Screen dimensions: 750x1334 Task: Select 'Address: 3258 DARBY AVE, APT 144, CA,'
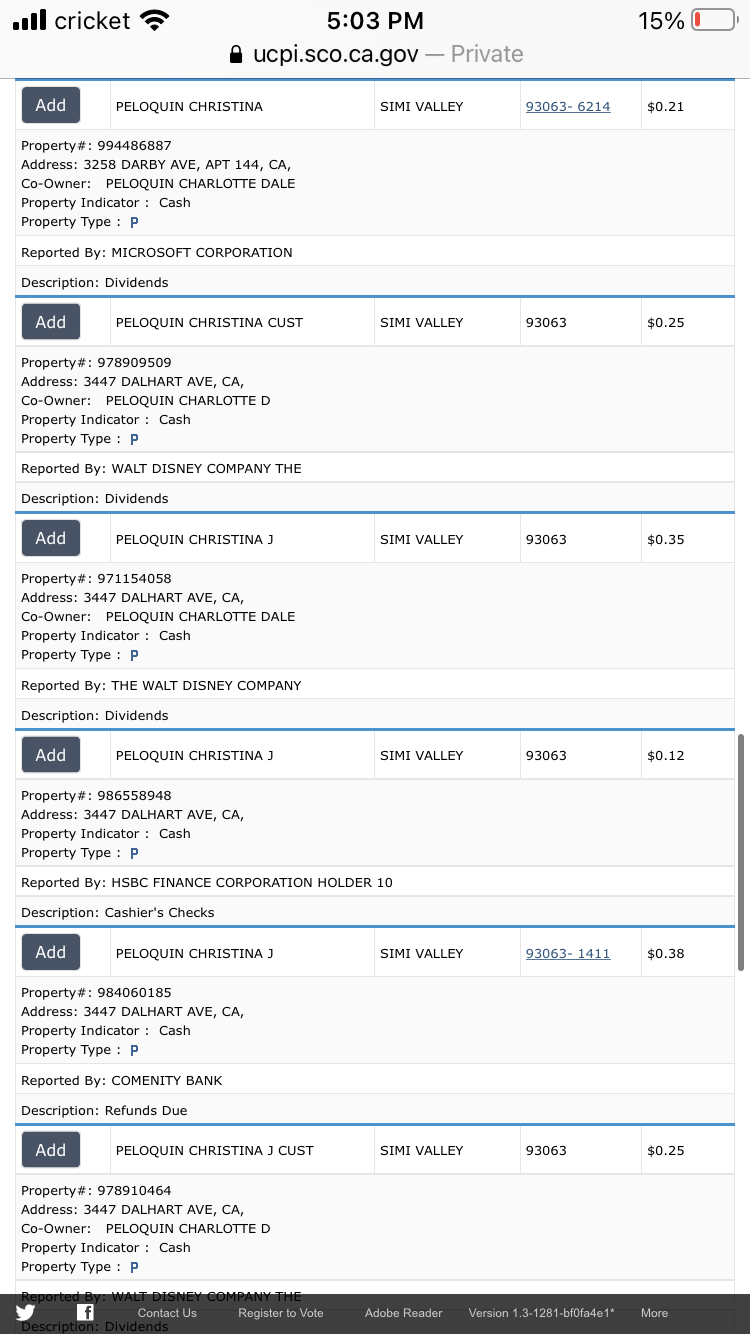pos(156,164)
